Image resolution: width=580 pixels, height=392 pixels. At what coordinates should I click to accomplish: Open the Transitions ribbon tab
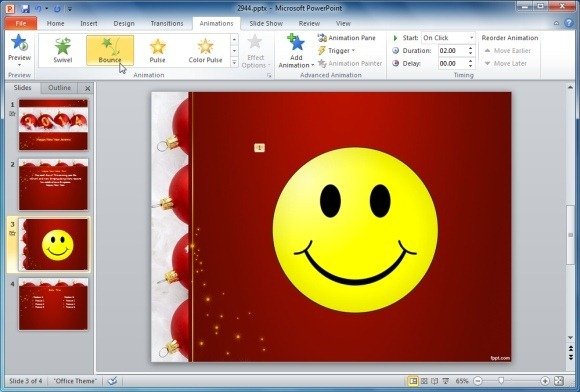point(167,23)
